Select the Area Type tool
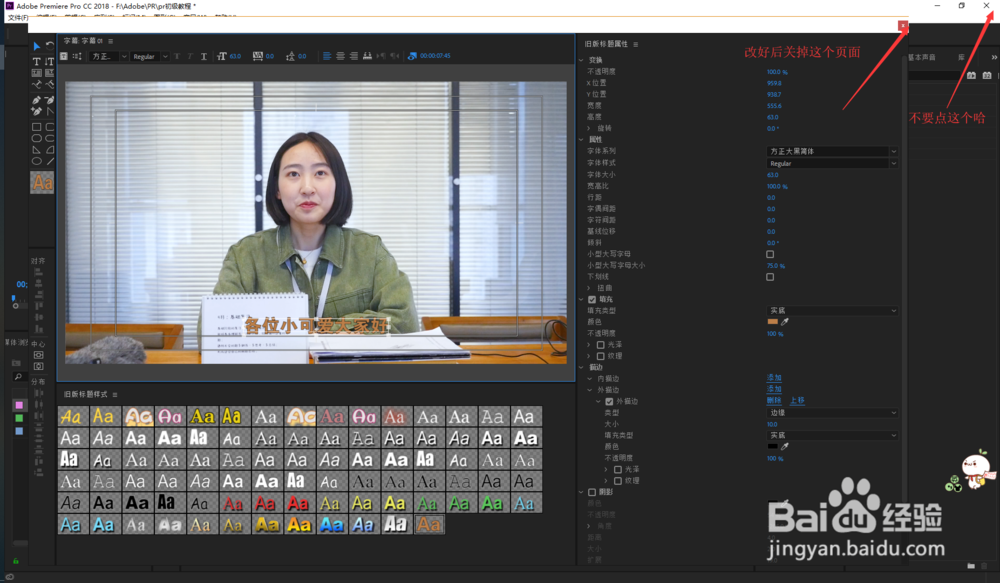This screenshot has width=1000, height=583. click(36, 73)
